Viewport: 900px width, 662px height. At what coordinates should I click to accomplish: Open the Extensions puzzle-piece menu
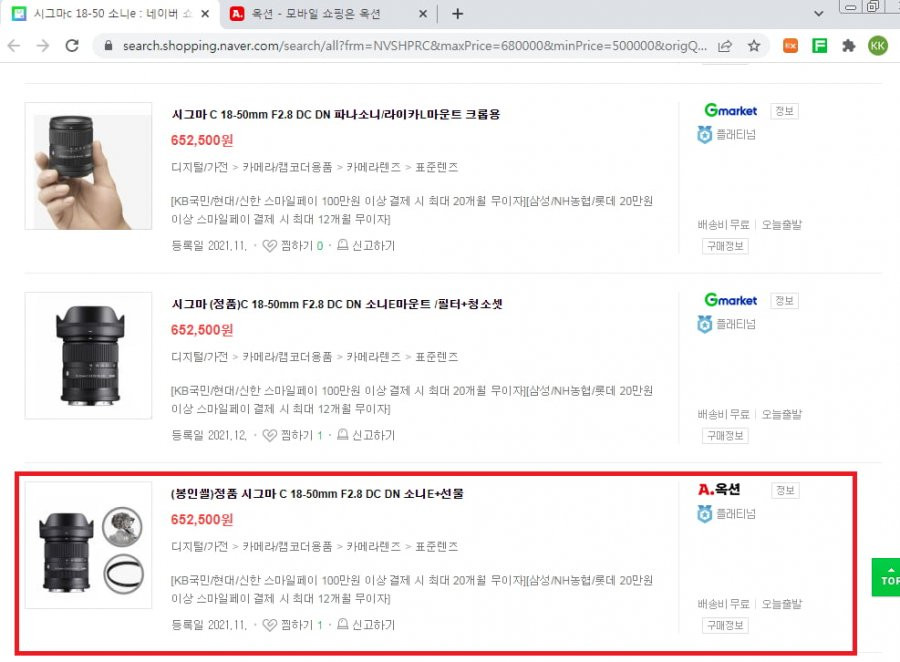[848, 45]
